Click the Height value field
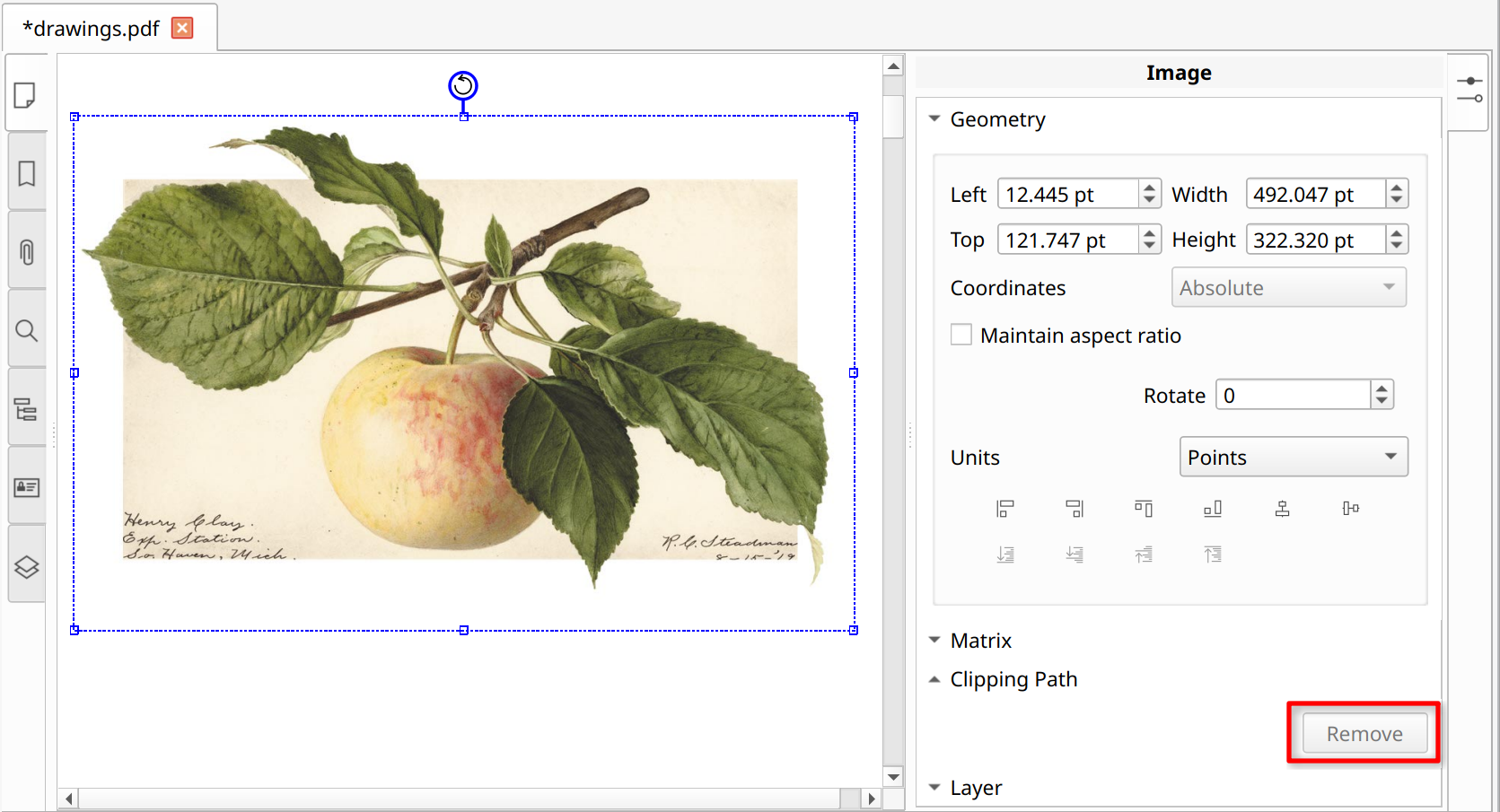This screenshot has width=1500, height=812. 1316,240
